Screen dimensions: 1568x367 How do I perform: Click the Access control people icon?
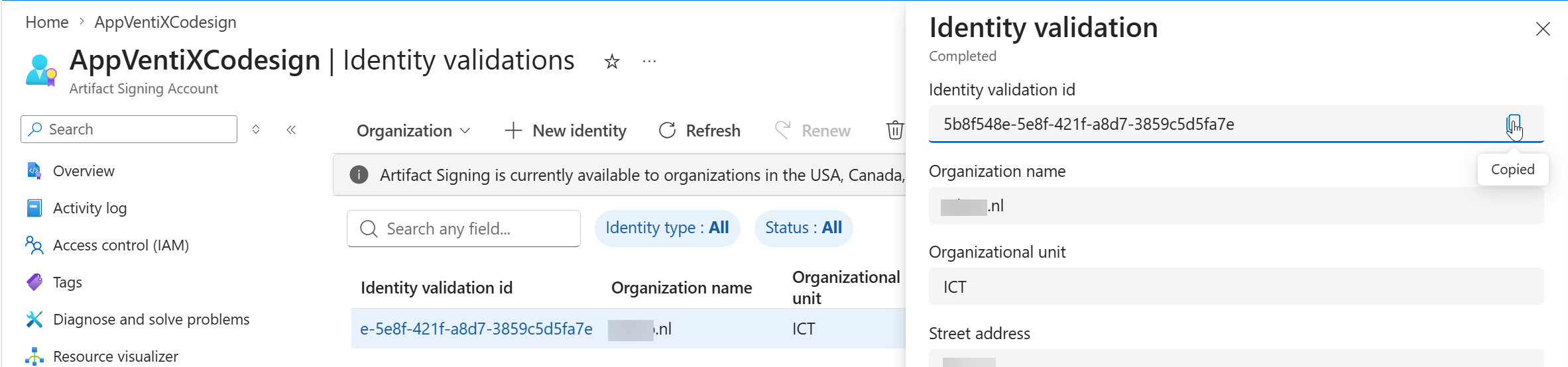point(34,245)
